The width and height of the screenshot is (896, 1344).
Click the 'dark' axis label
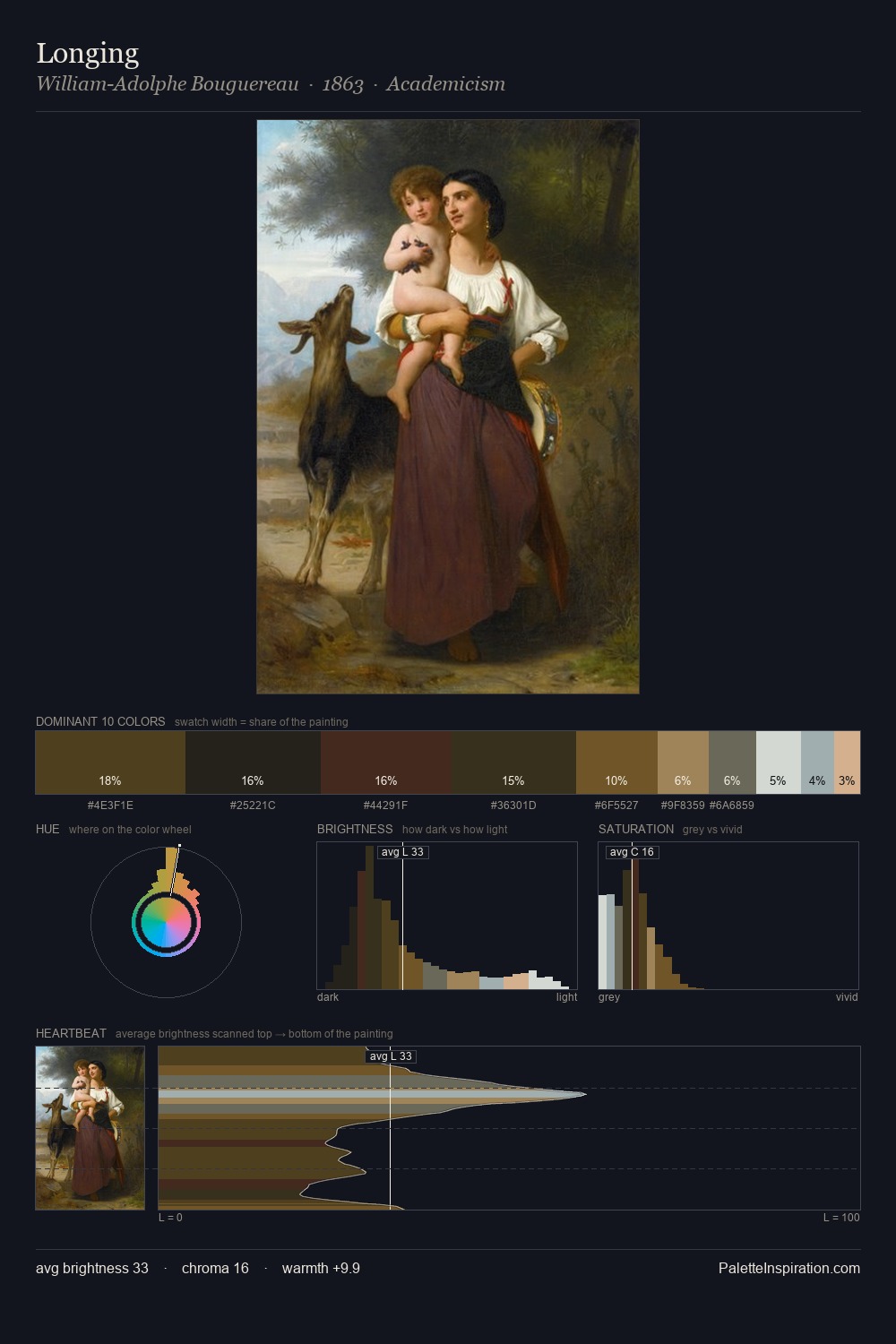click(328, 997)
